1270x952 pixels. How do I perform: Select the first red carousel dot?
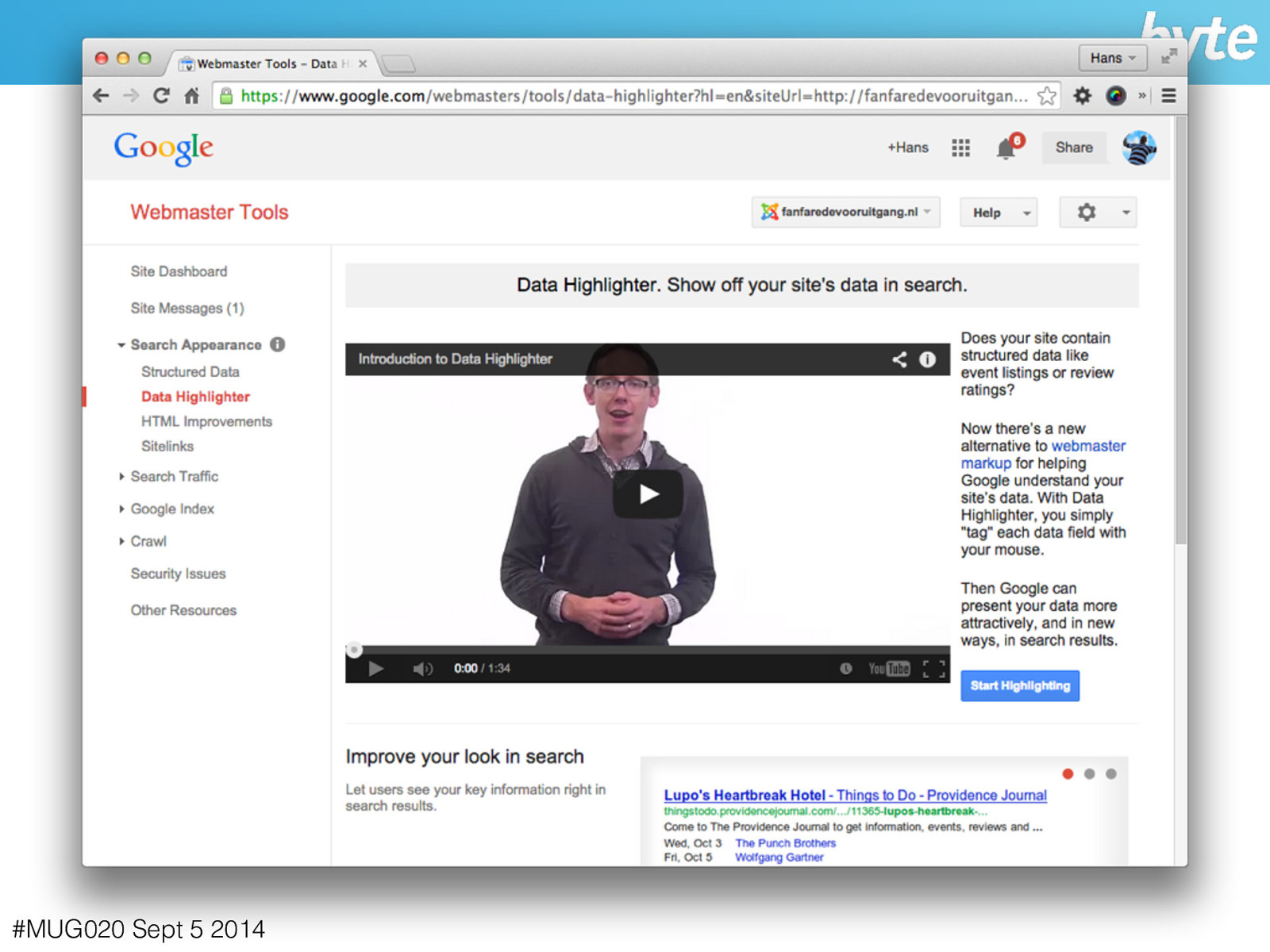point(1068,773)
